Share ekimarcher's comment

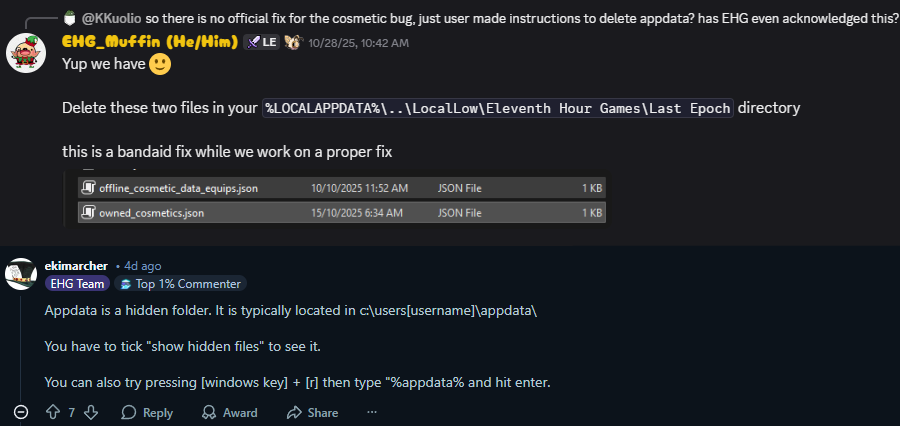pyautogui.click(x=312, y=412)
